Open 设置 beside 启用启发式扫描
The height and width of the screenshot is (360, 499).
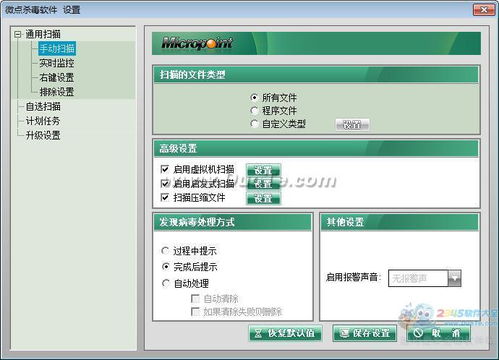point(263,184)
